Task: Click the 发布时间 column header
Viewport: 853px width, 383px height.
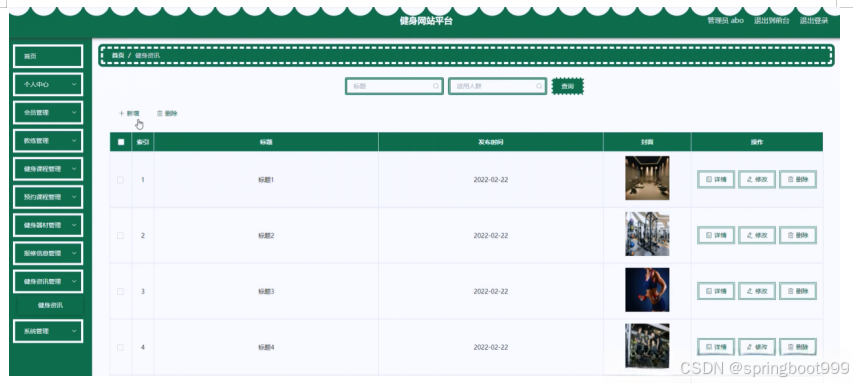Action: tap(491, 142)
